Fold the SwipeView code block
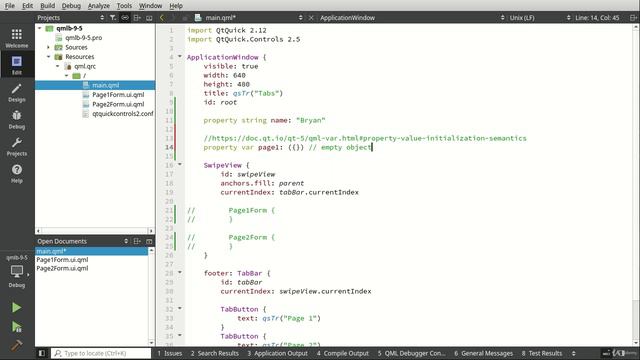This screenshot has height=360, width=640. point(180,164)
